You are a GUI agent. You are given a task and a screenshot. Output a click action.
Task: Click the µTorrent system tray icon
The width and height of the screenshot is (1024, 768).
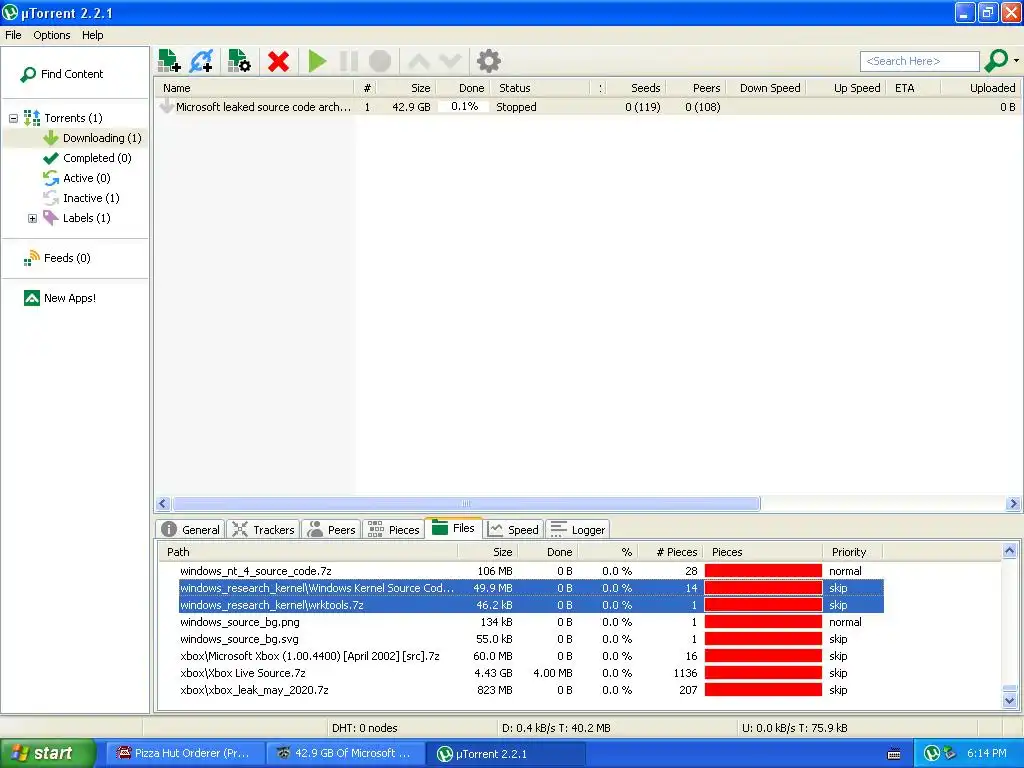click(932, 754)
